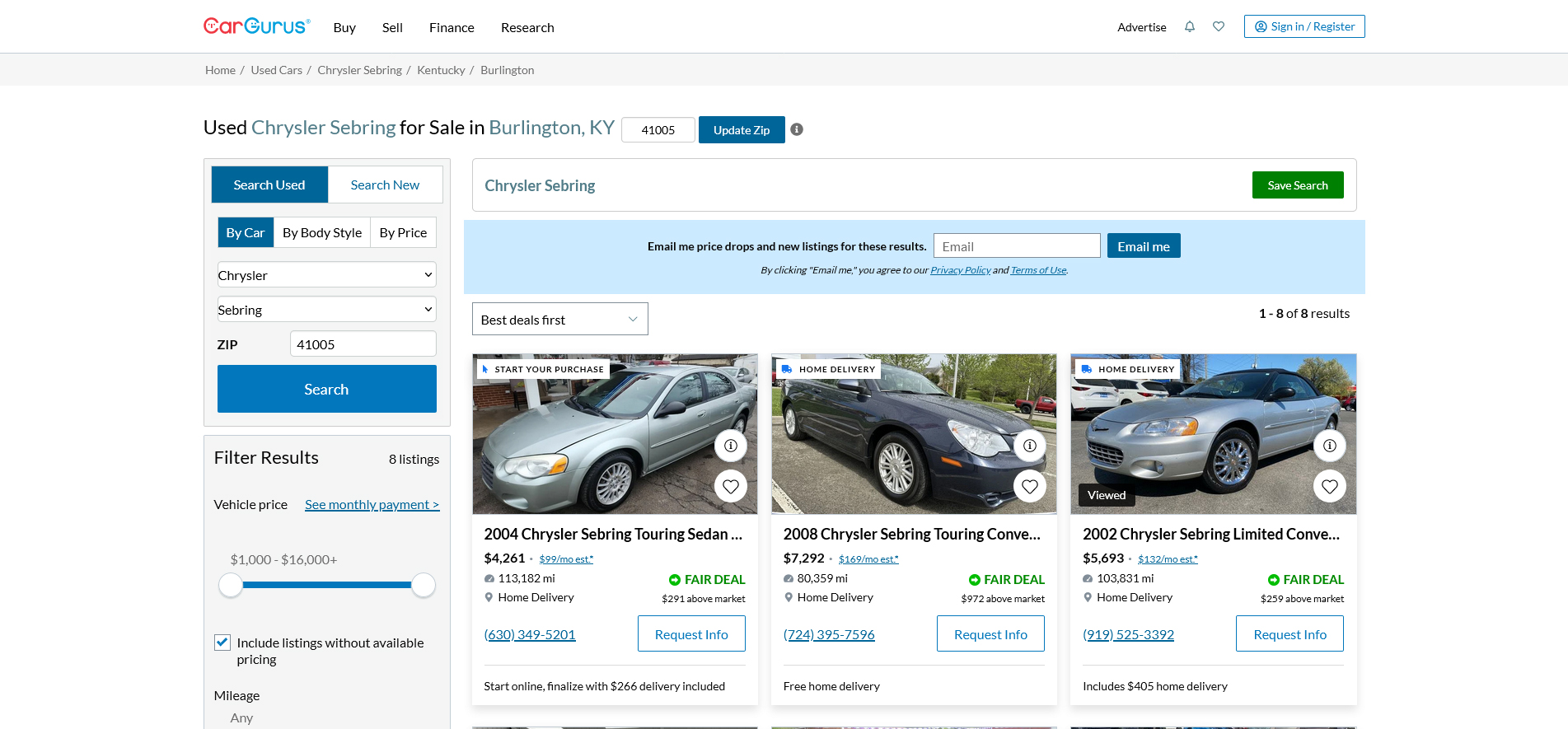
Task: Click the Update Zip button
Action: pyautogui.click(x=742, y=129)
